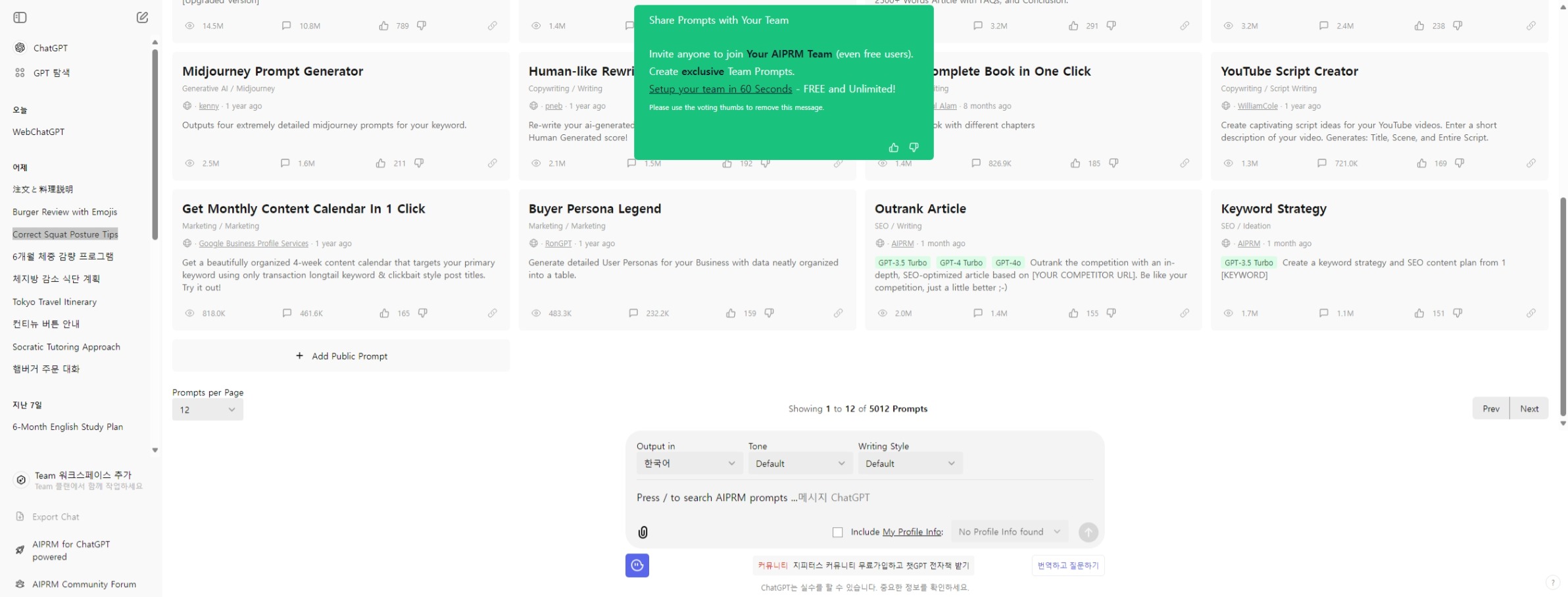Expand the Writing Style dropdown
Image resolution: width=1568 pixels, height=597 pixels.
(x=910, y=463)
